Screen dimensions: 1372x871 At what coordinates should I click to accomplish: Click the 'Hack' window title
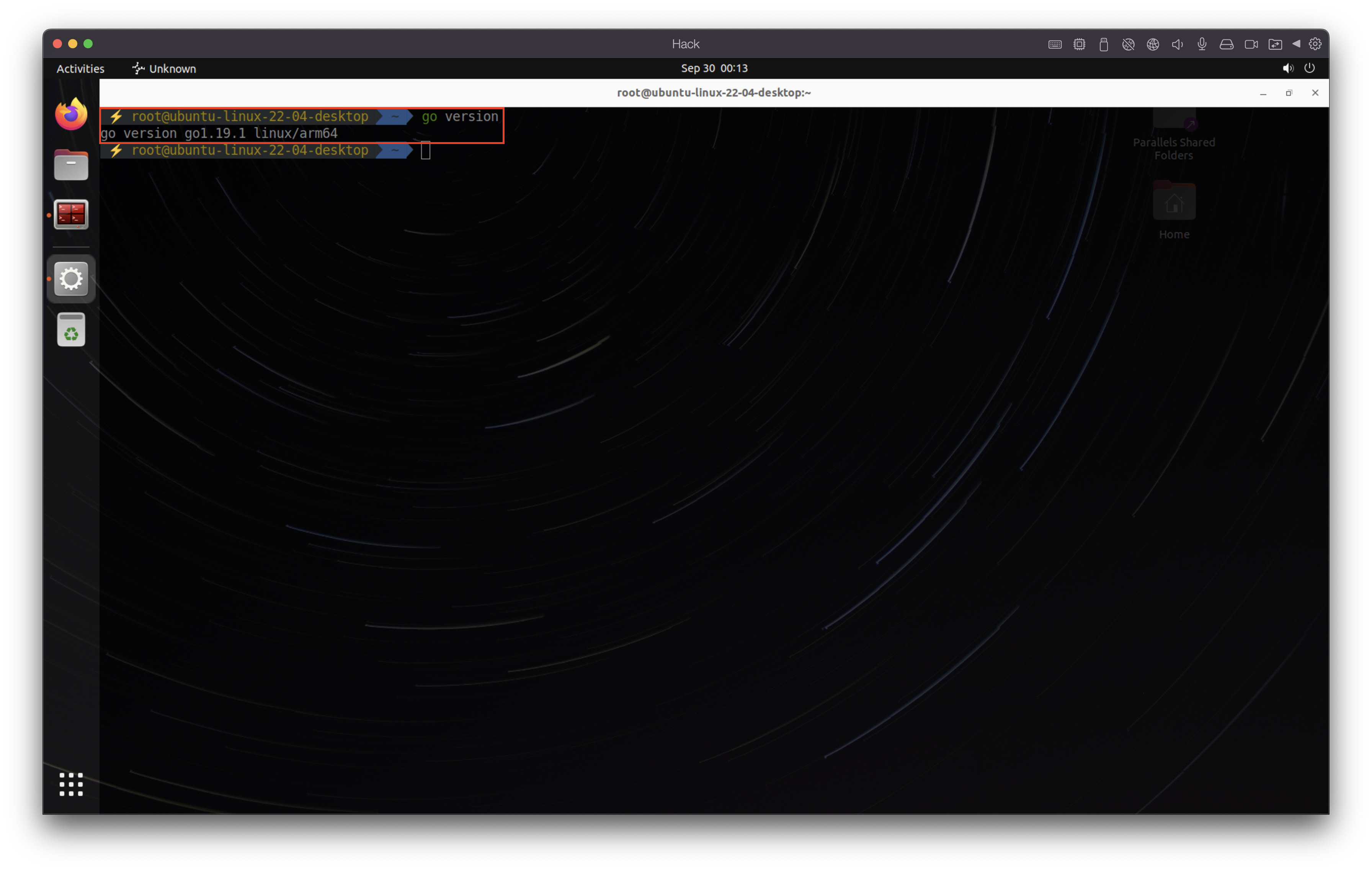tap(686, 44)
